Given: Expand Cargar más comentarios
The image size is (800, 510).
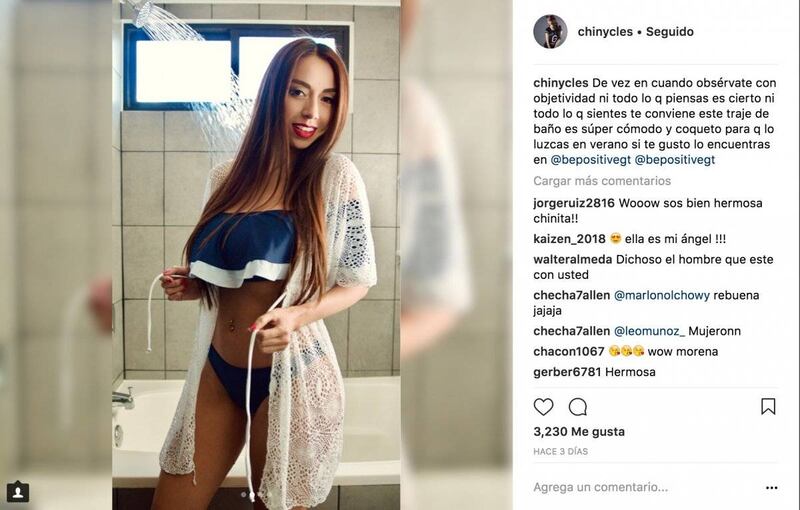Looking at the screenshot, I should tap(602, 181).
